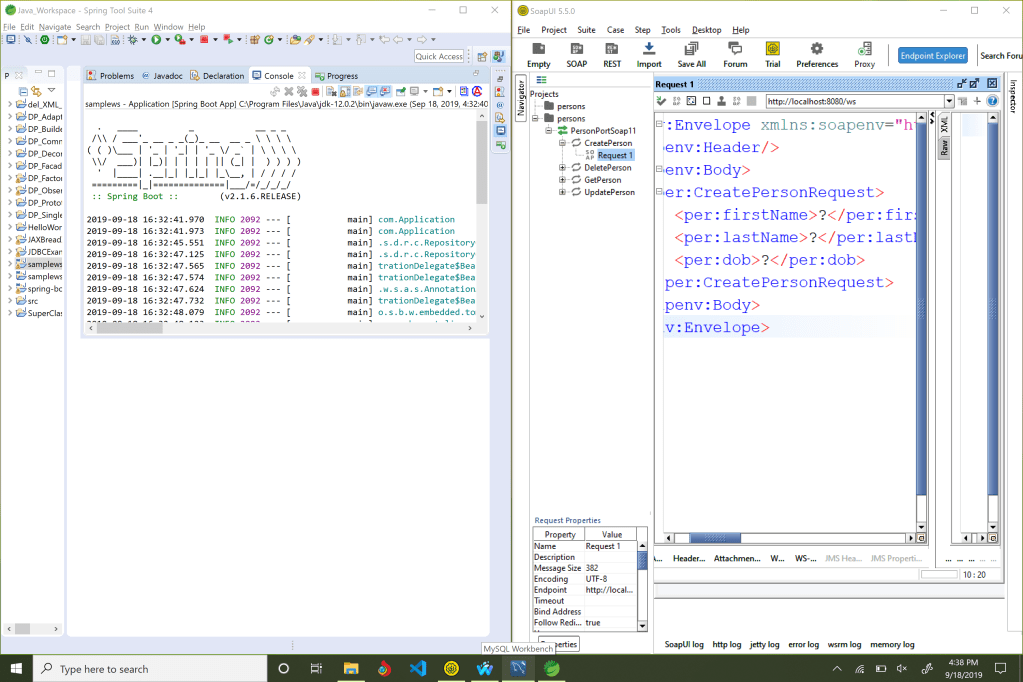Open the Tools menu in SoapUI
Image resolution: width=1023 pixels, height=682 pixels.
670,30
